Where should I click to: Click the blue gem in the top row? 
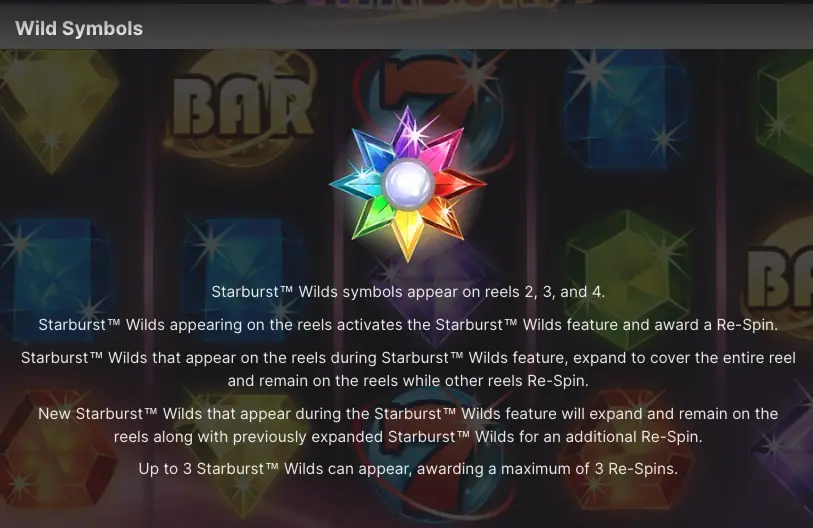pyautogui.click(x=625, y=109)
